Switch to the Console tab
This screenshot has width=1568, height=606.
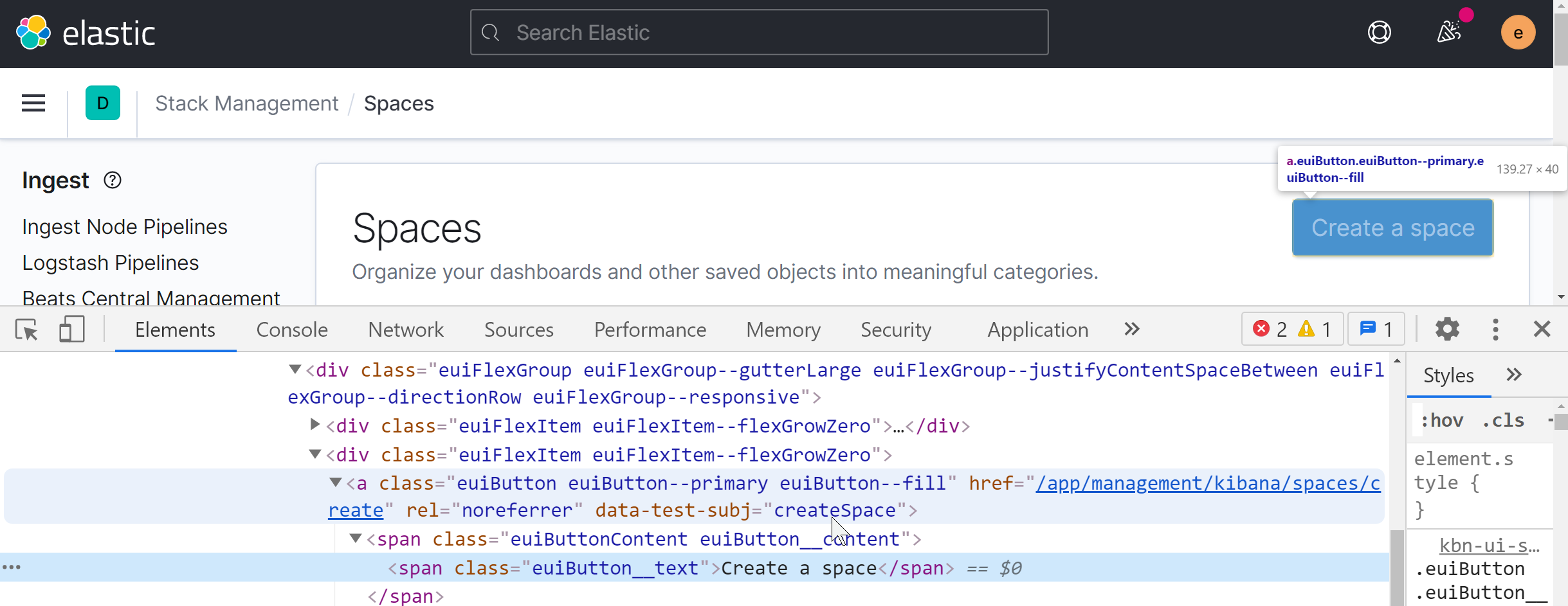click(291, 329)
